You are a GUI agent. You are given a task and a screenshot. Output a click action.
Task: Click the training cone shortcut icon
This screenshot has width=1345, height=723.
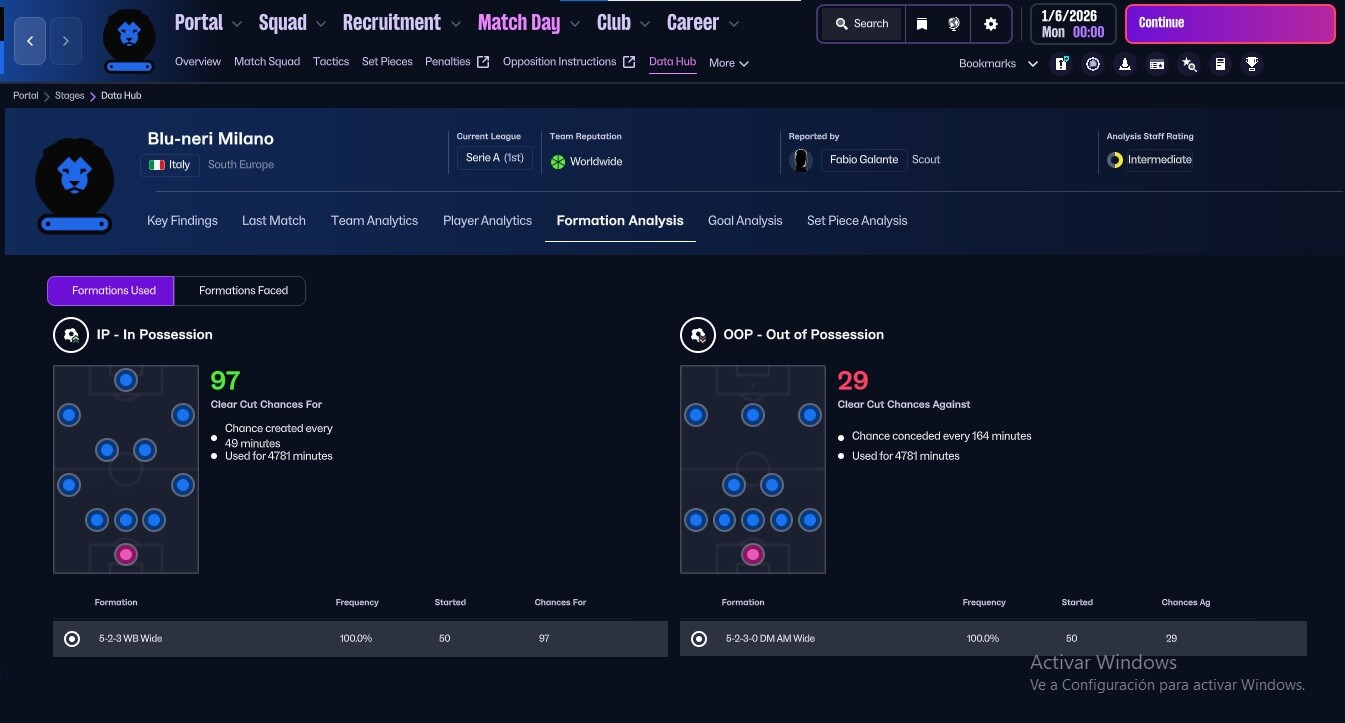(x=1125, y=64)
